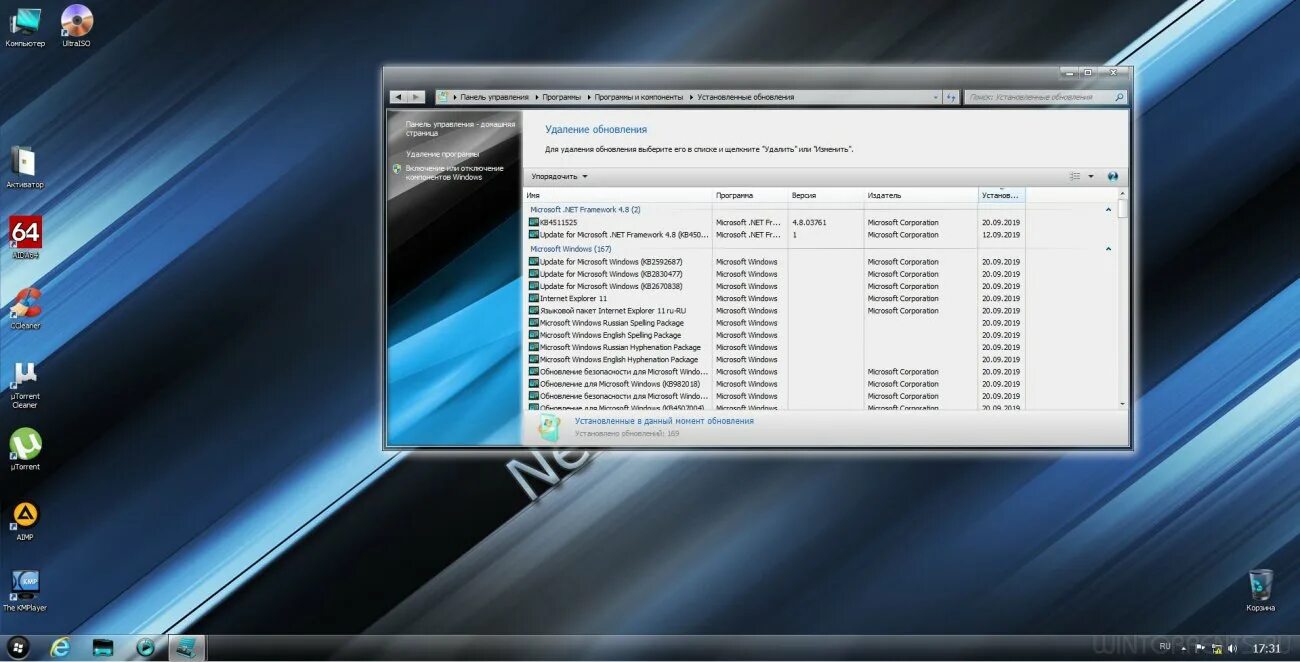Open the help question-mark button

pos(1113,177)
